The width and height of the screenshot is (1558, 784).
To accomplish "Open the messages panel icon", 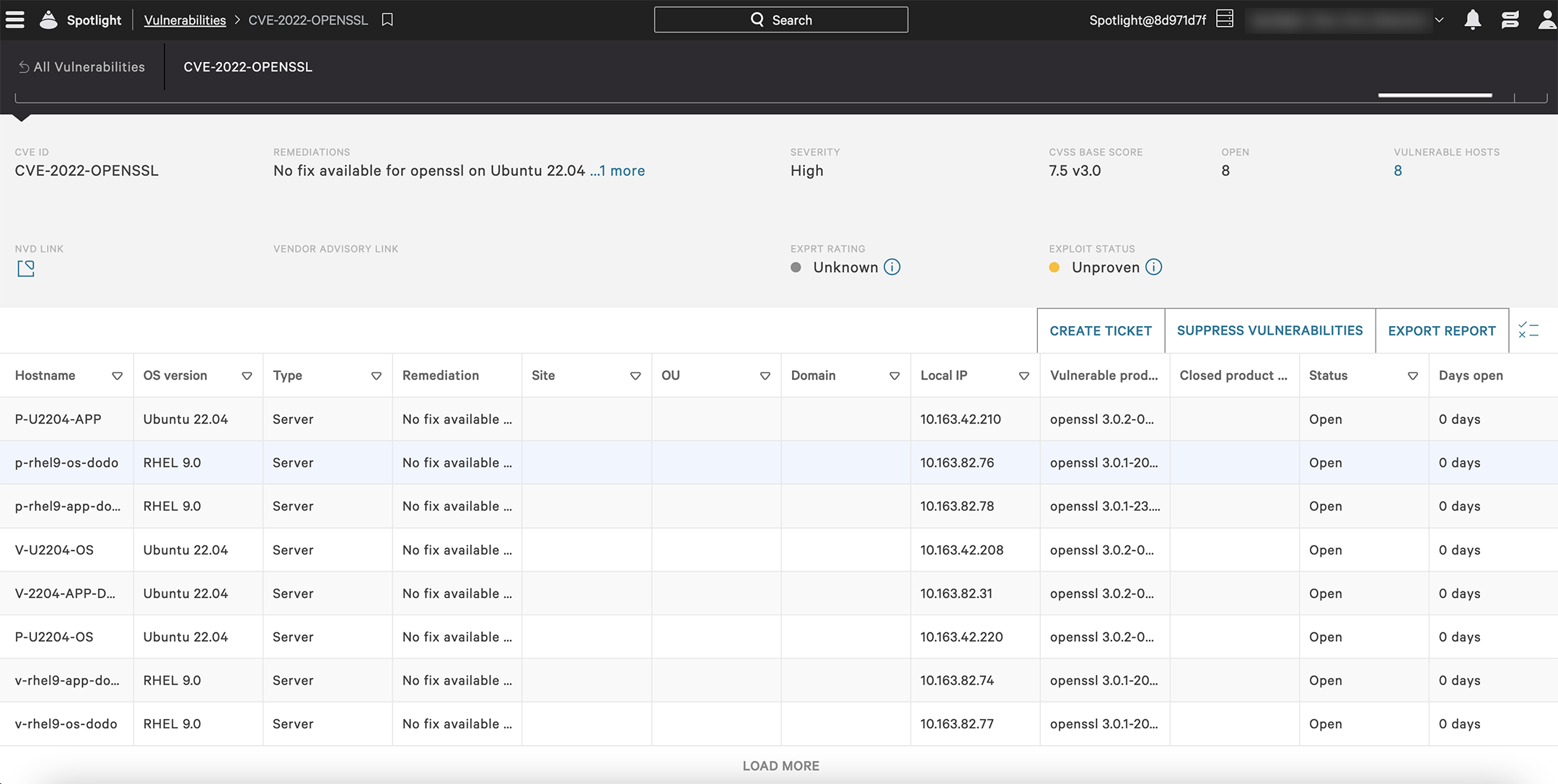I will pyautogui.click(x=1510, y=19).
